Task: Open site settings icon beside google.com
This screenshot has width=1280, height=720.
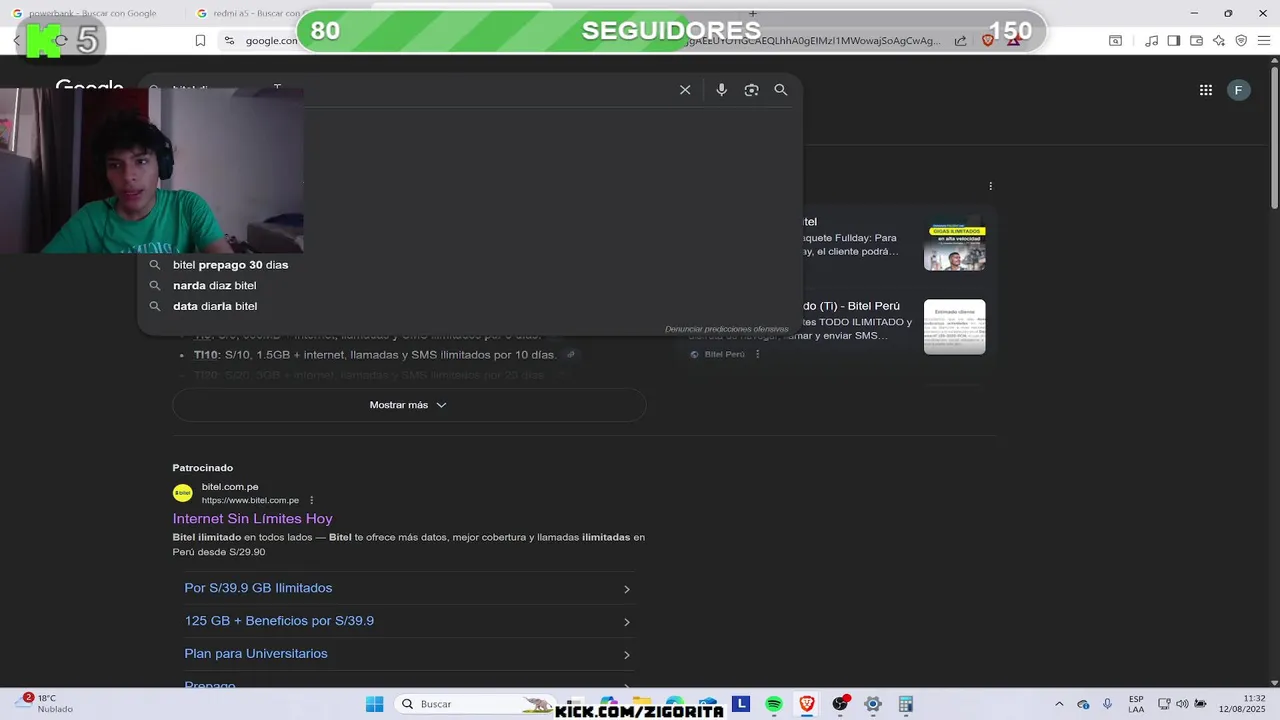Action: pos(229,41)
